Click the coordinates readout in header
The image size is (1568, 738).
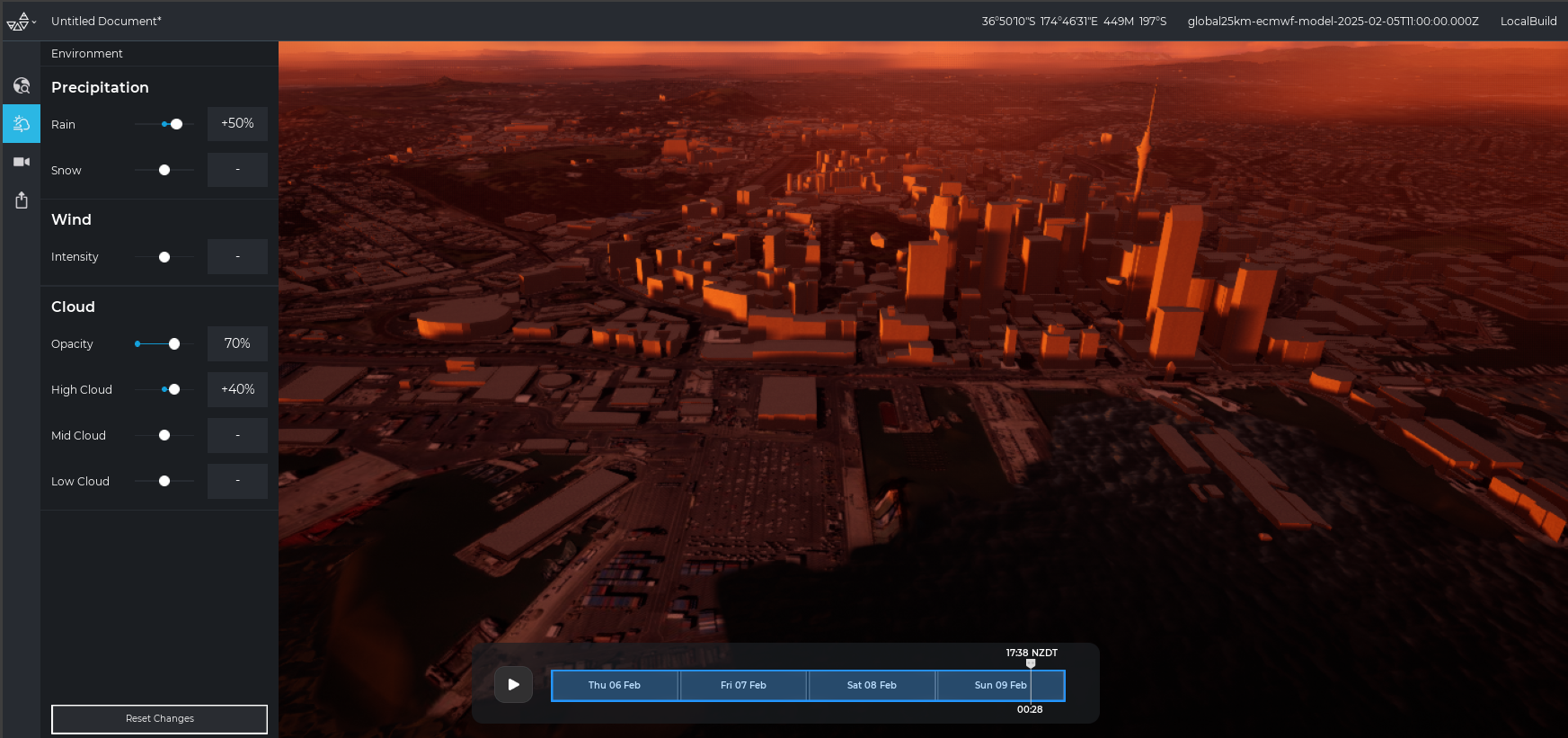coord(1074,21)
